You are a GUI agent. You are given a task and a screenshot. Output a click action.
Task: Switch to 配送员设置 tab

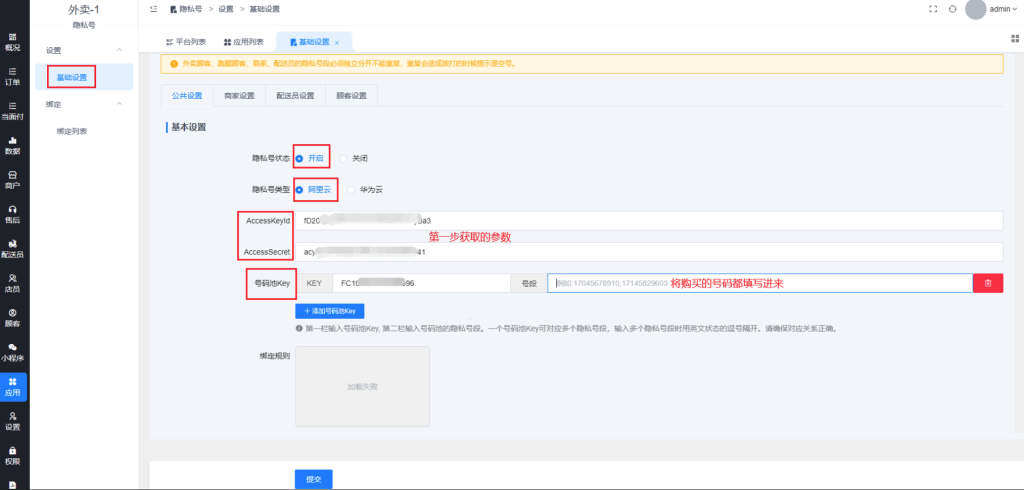[x=295, y=96]
